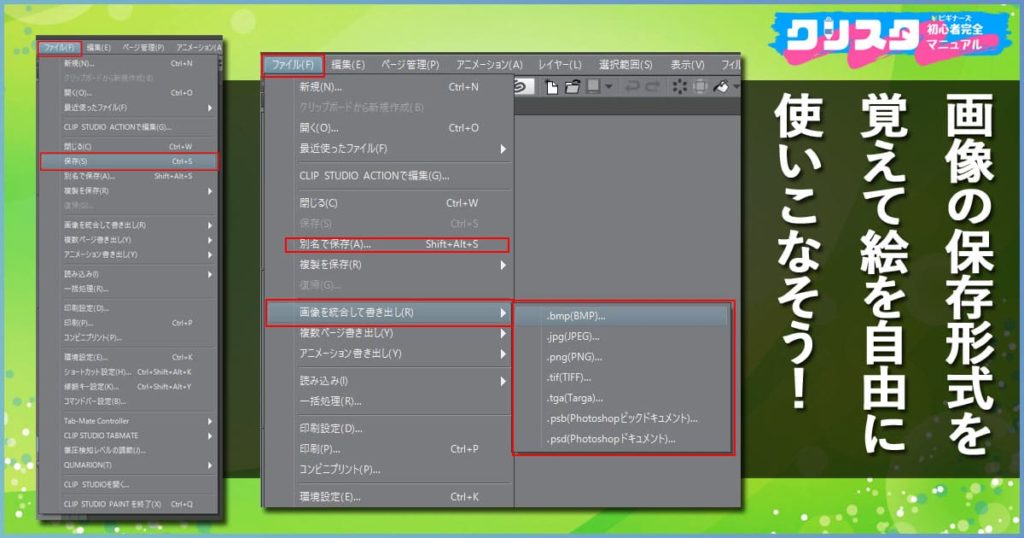This screenshot has width=1024, height=538.
Task: Choose 印刷(P)... in the enlarged File menu
Action: tap(389, 449)
